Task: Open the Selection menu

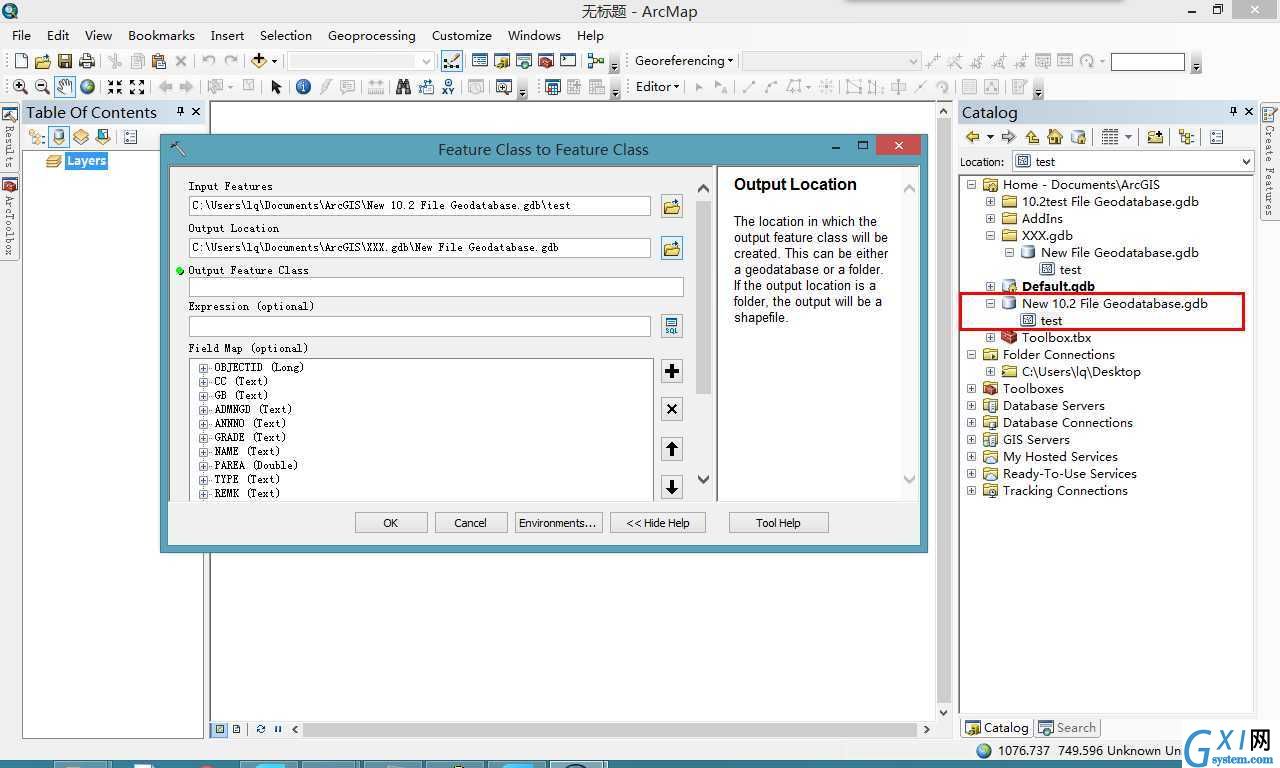Action: point(286,35)
